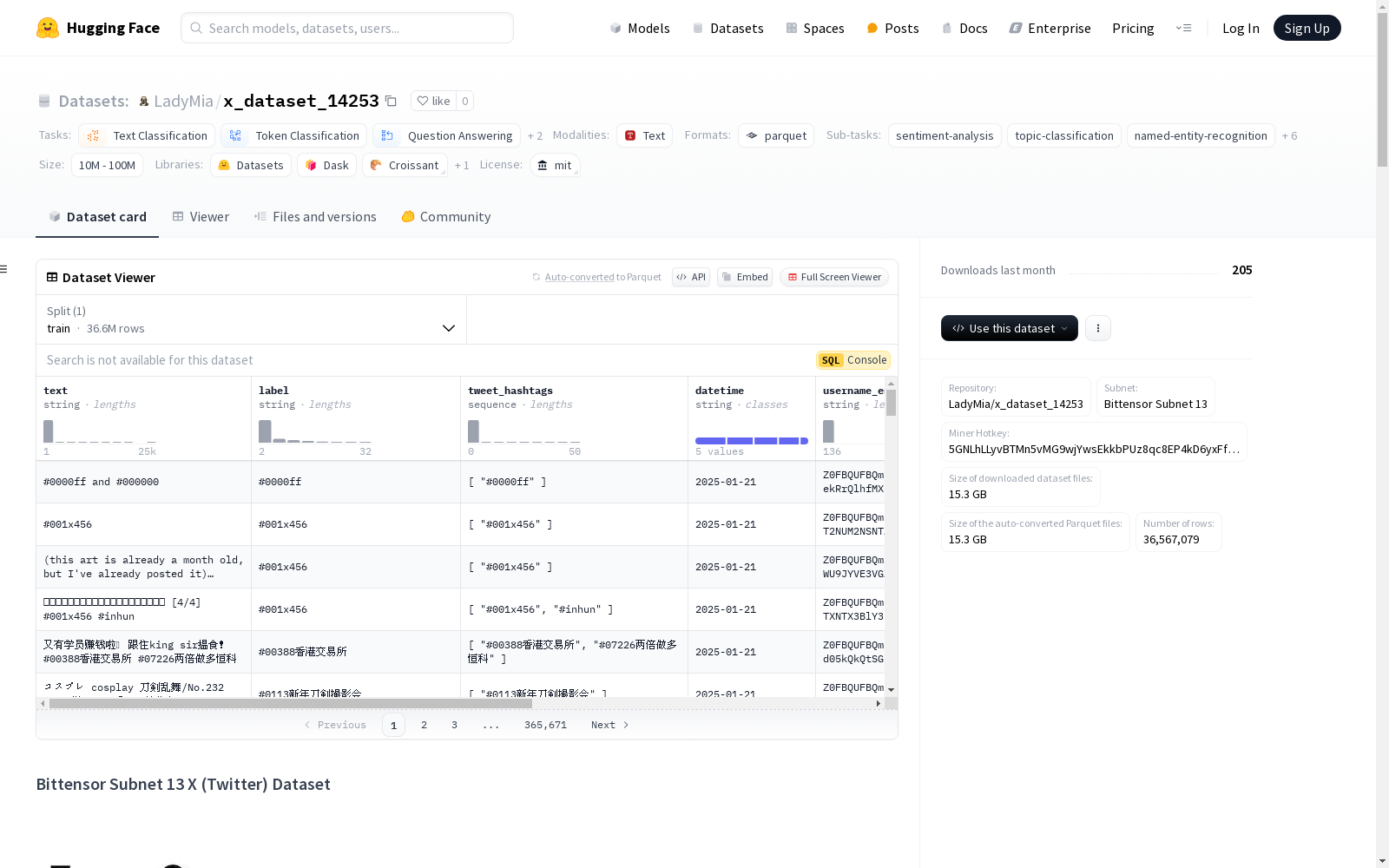This screenshot has width=1389, height=868.
Task: Go to Models in the top nav
Action: click(640, 28)
